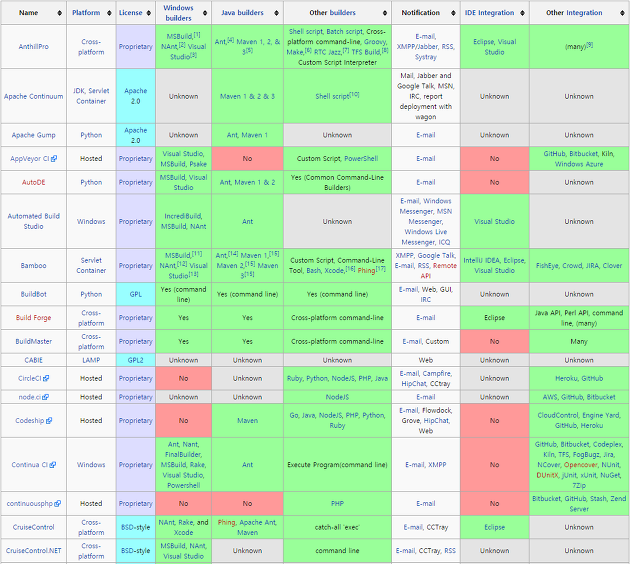This screenshot has width=630, height=564.
Task: Click external link icon next to AppVeyor CI
Action: [x=54, y=159]
